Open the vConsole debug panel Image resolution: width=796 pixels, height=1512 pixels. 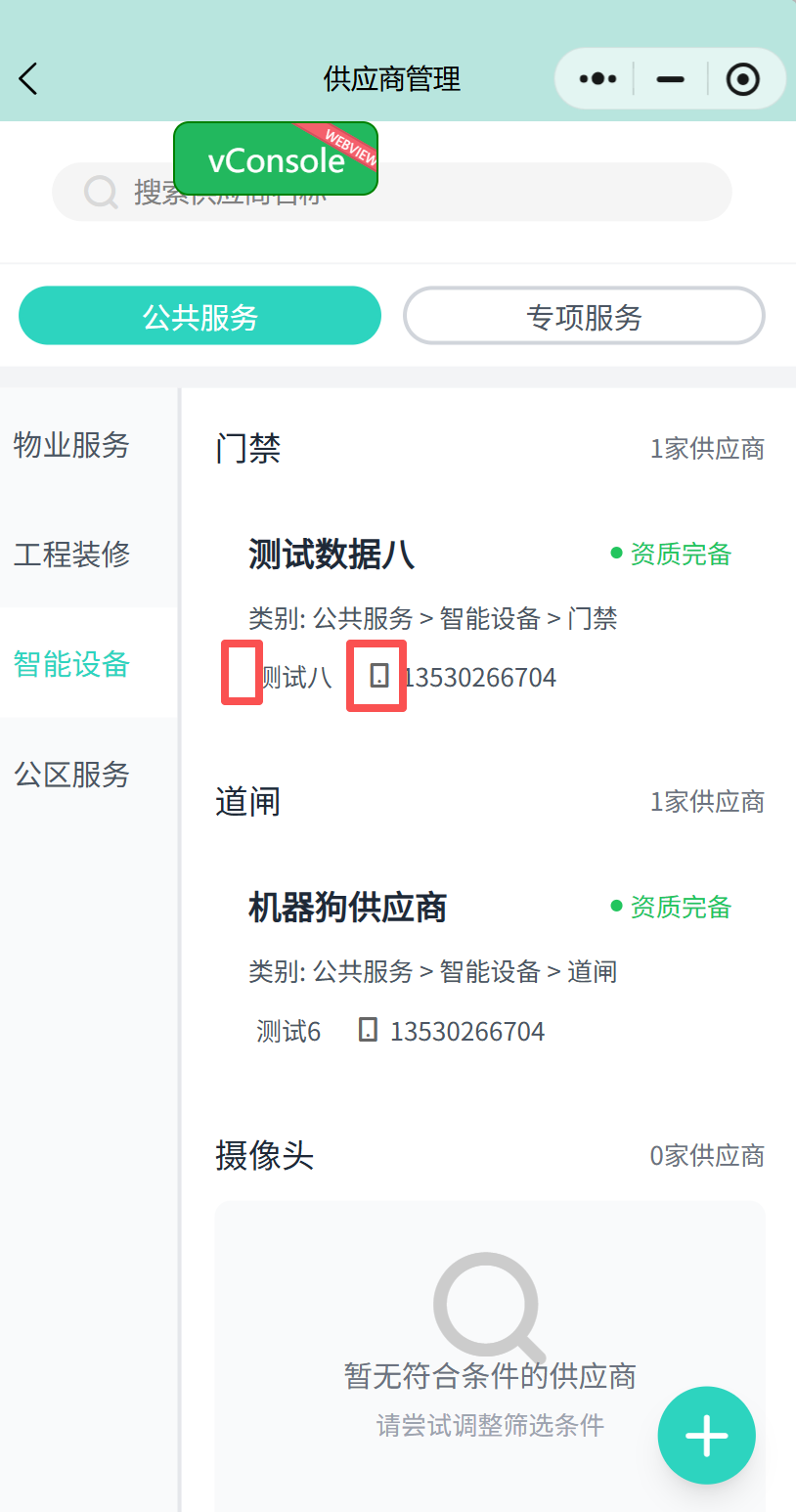[x=276, y=158]
